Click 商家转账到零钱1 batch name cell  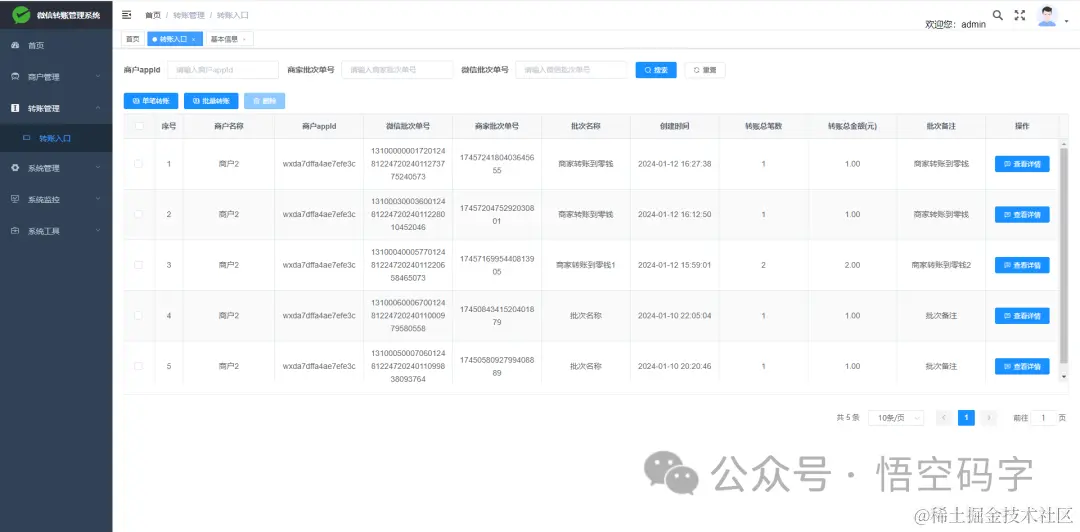(585, 265)
